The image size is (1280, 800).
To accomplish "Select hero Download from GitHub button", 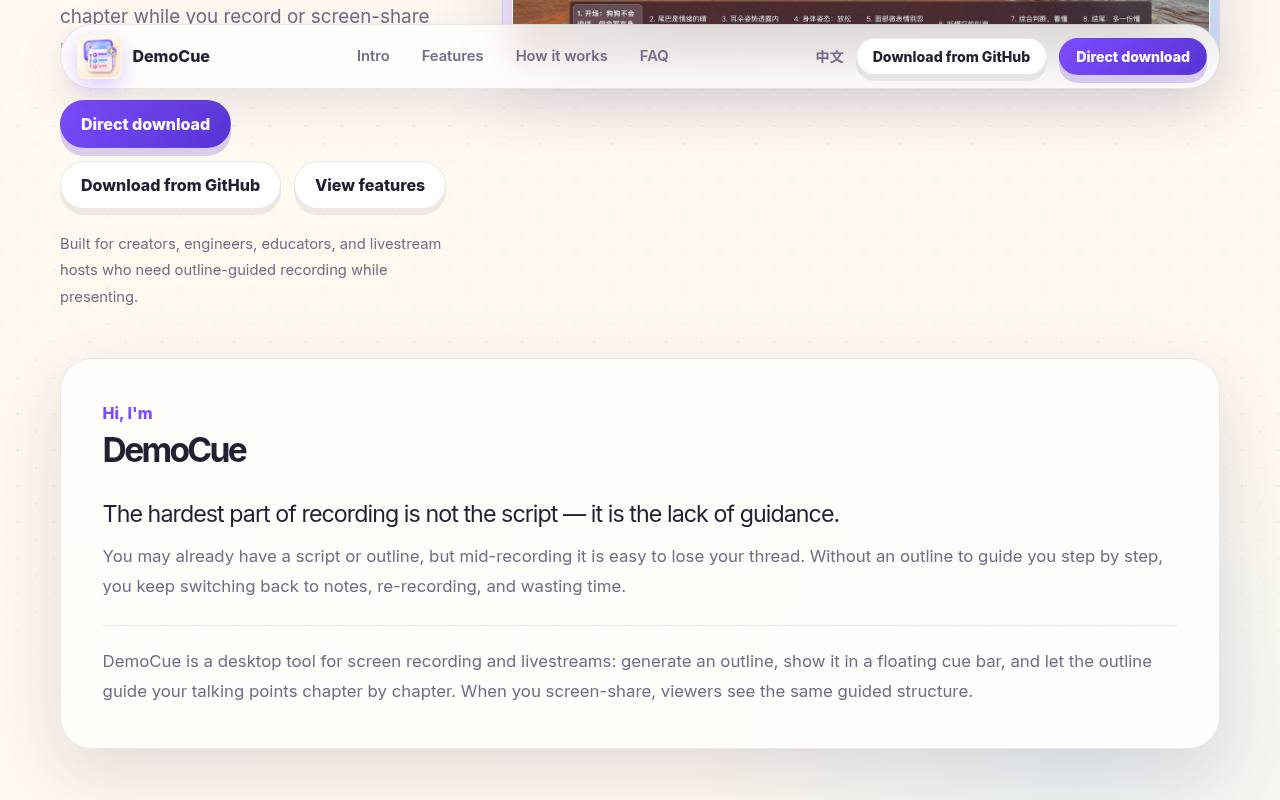I will (170, 185).
